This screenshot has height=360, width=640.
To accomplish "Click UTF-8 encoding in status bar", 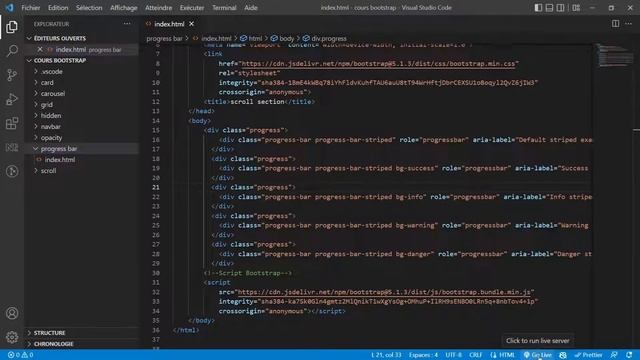I will coord(453,355).
